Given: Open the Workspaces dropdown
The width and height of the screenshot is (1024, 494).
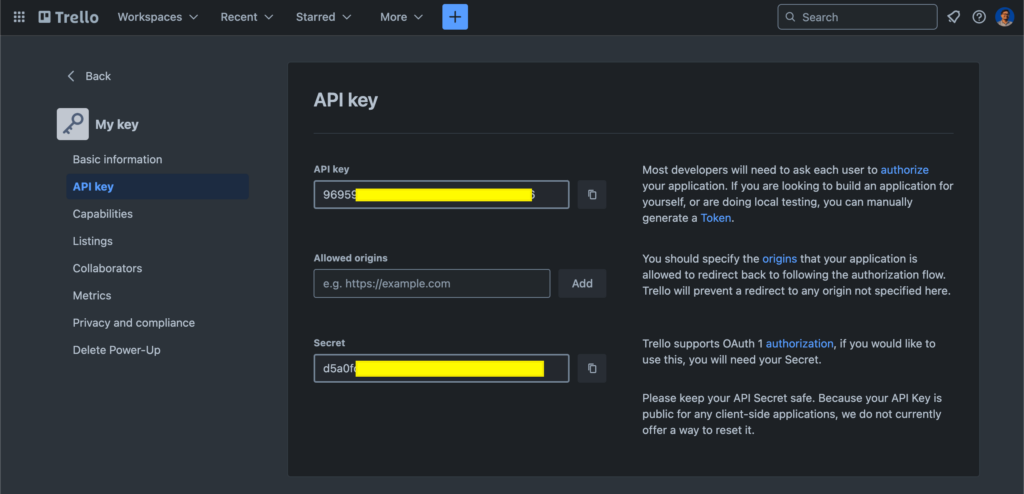Looking at the screenshot, I should [x=157, y=17].
